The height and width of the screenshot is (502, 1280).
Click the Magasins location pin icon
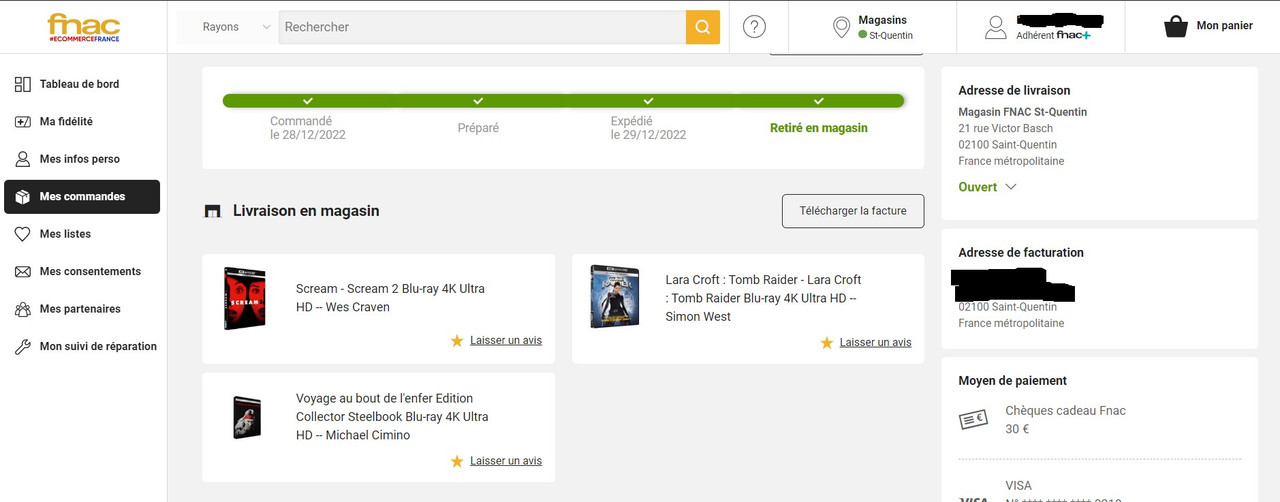[x=842, y=27]
